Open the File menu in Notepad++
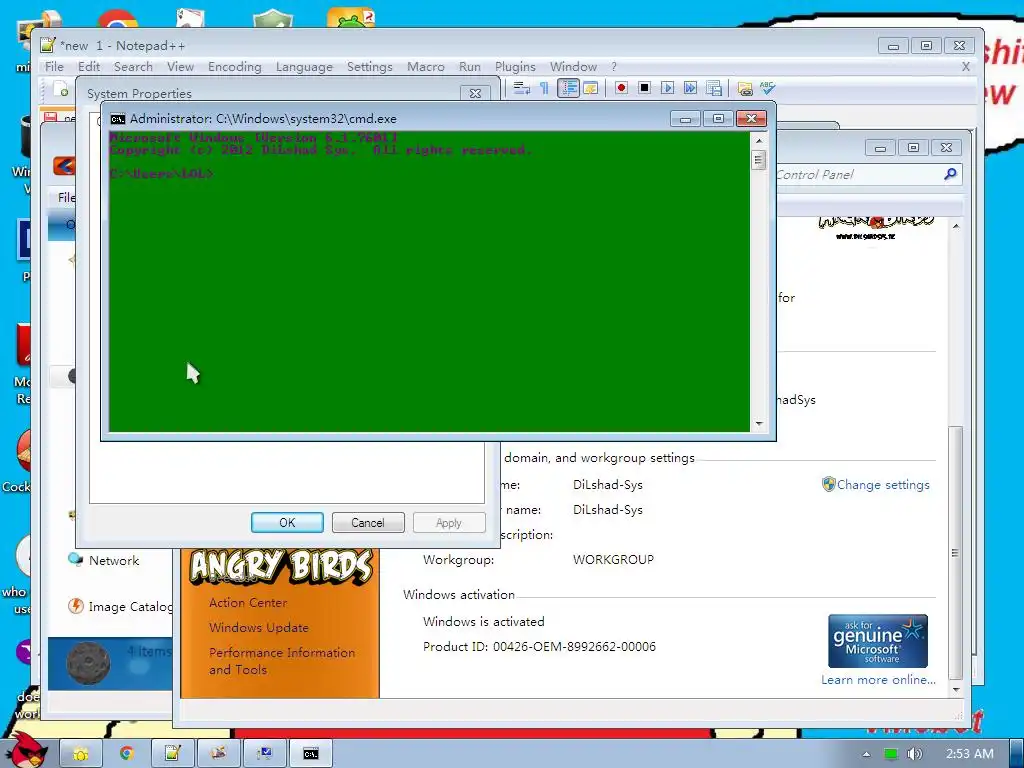The width and height of the screenshot is (1024, 768). [54, 67]
